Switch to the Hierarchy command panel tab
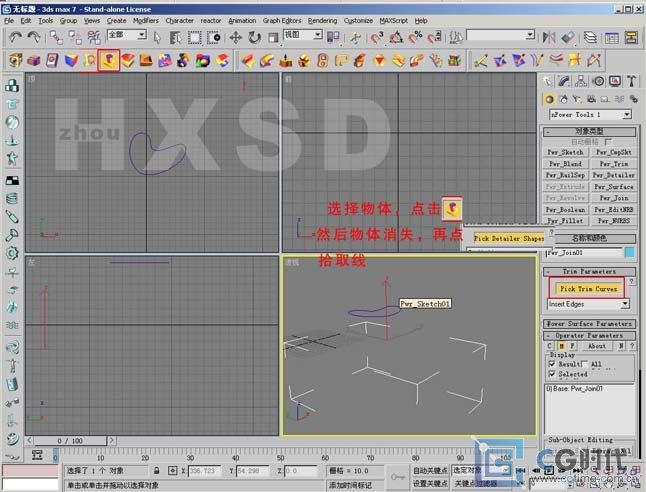 tap(581, 81)
